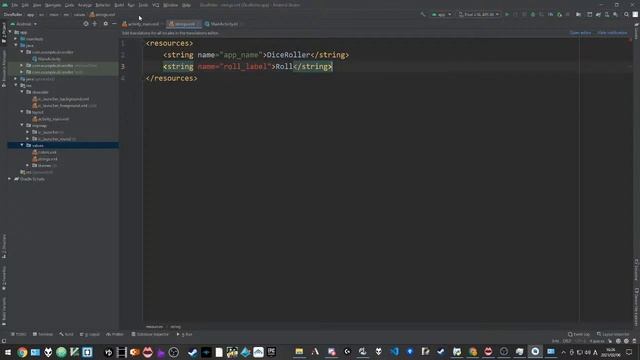Switch to MainActivity.kt editor tab
Screen dimensions: 640x360
tap(222, 24)
